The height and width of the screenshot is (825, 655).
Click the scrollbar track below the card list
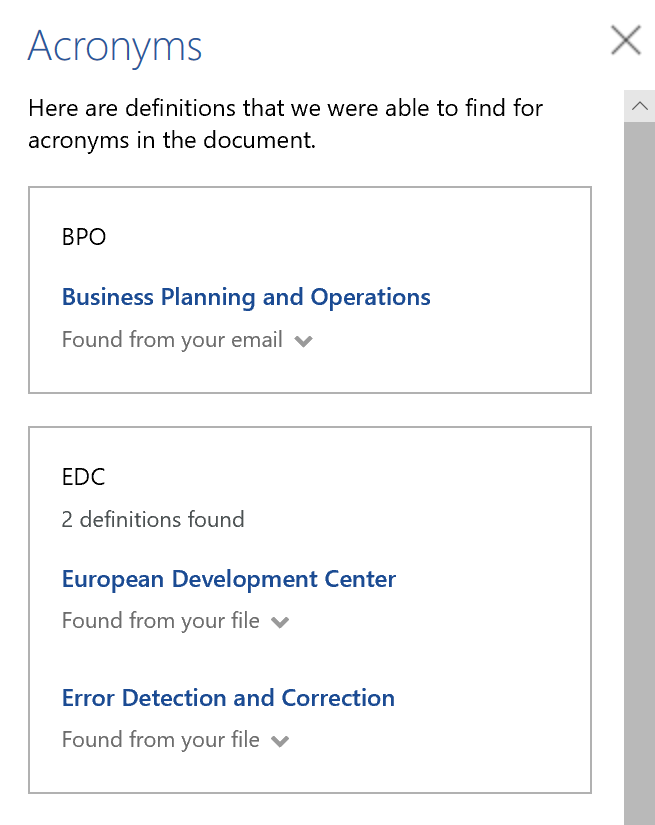point(639,810)
